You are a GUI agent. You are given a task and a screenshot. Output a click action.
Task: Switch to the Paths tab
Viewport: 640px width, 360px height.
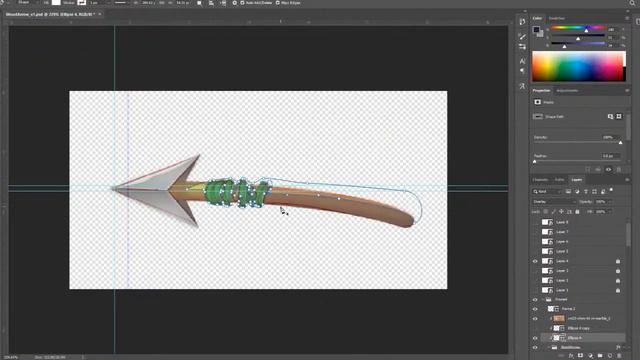(x=559, y=180)
